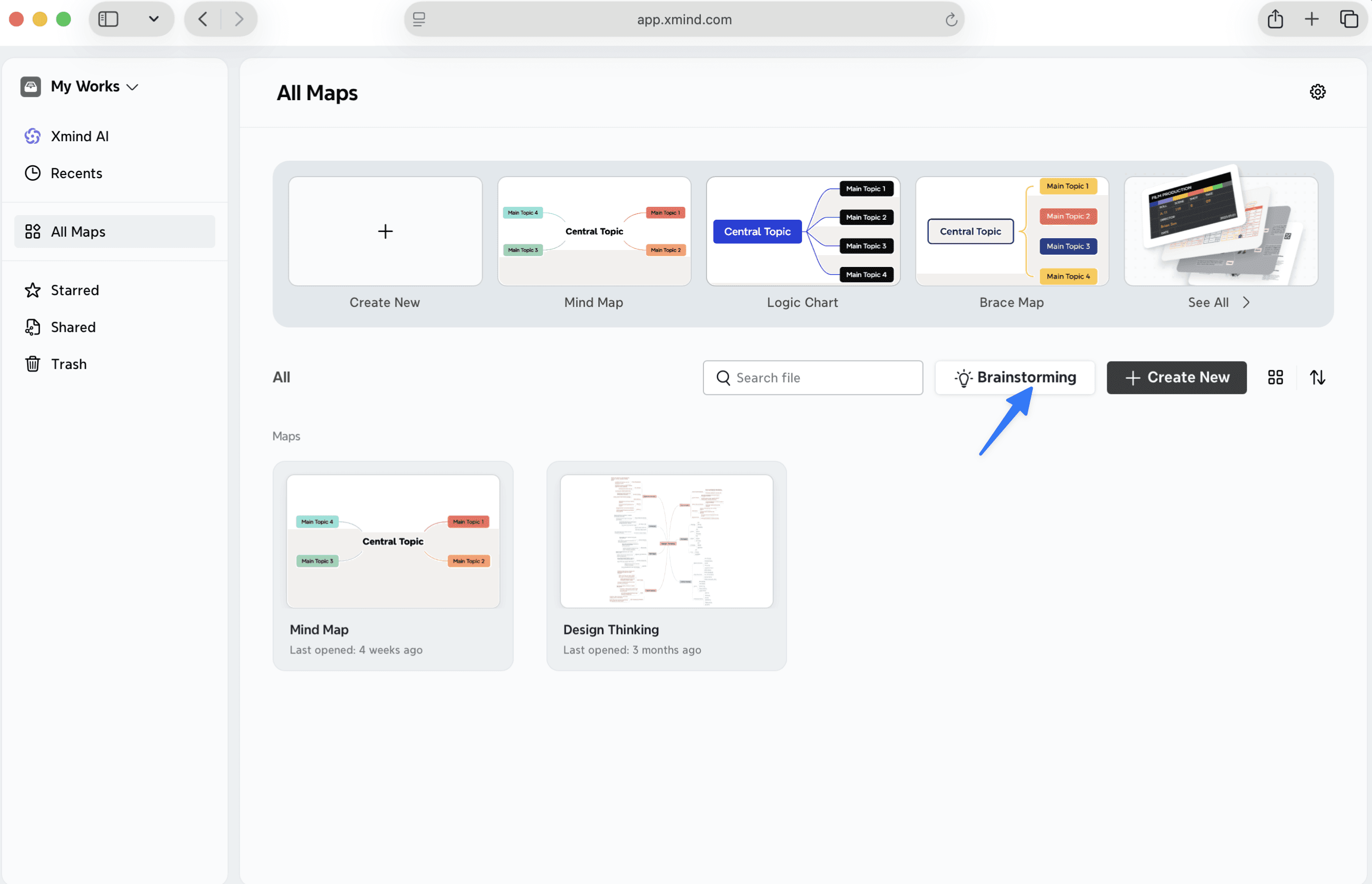Click "Last opened: 3 months ago" text
This screenshot has width=1372, height=884.
(x=632, y=650)
